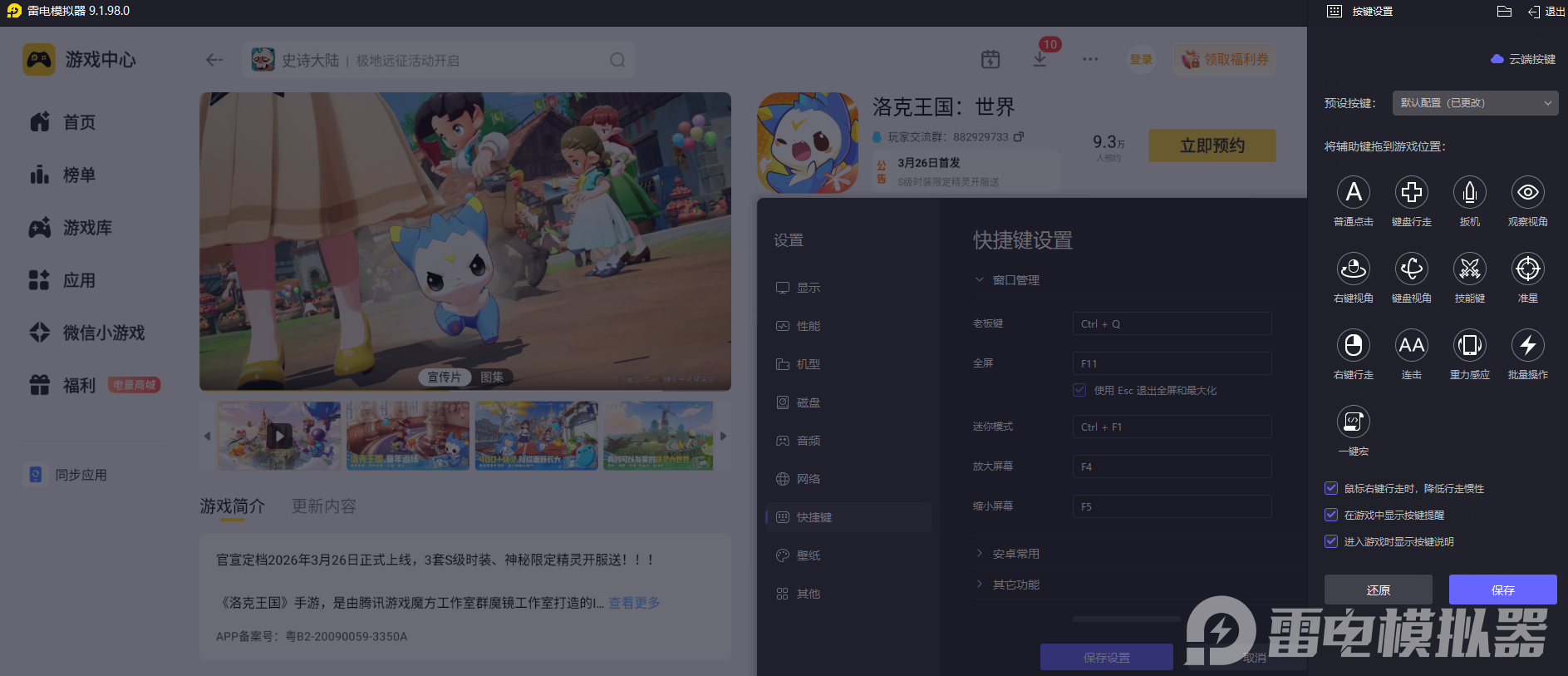Screen dimensions: 1568x676
Task: Switch to the 图集 gallery tab
Action: [x=492, y=377]
